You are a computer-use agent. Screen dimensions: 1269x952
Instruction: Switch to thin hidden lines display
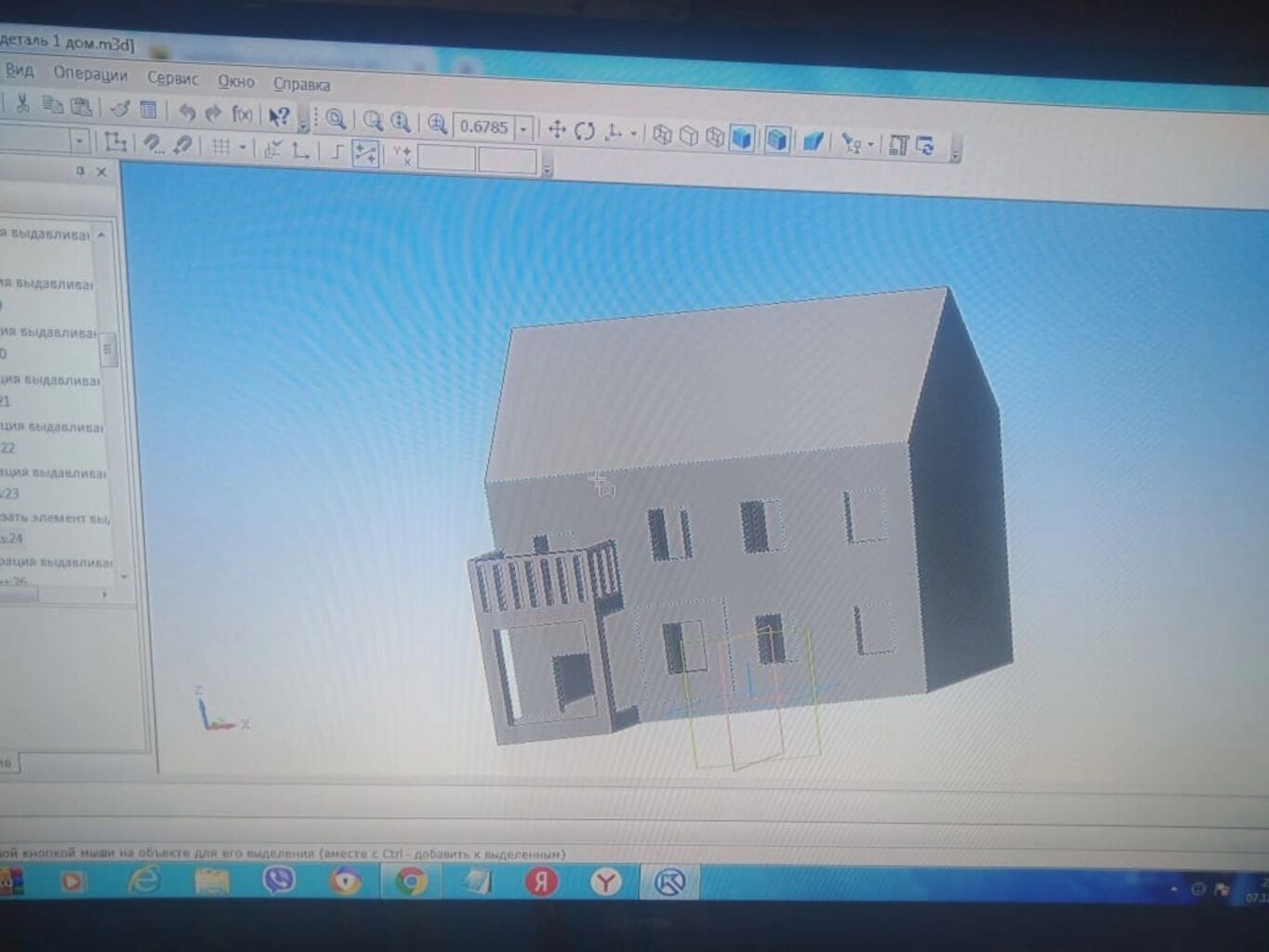pos(715,137)
